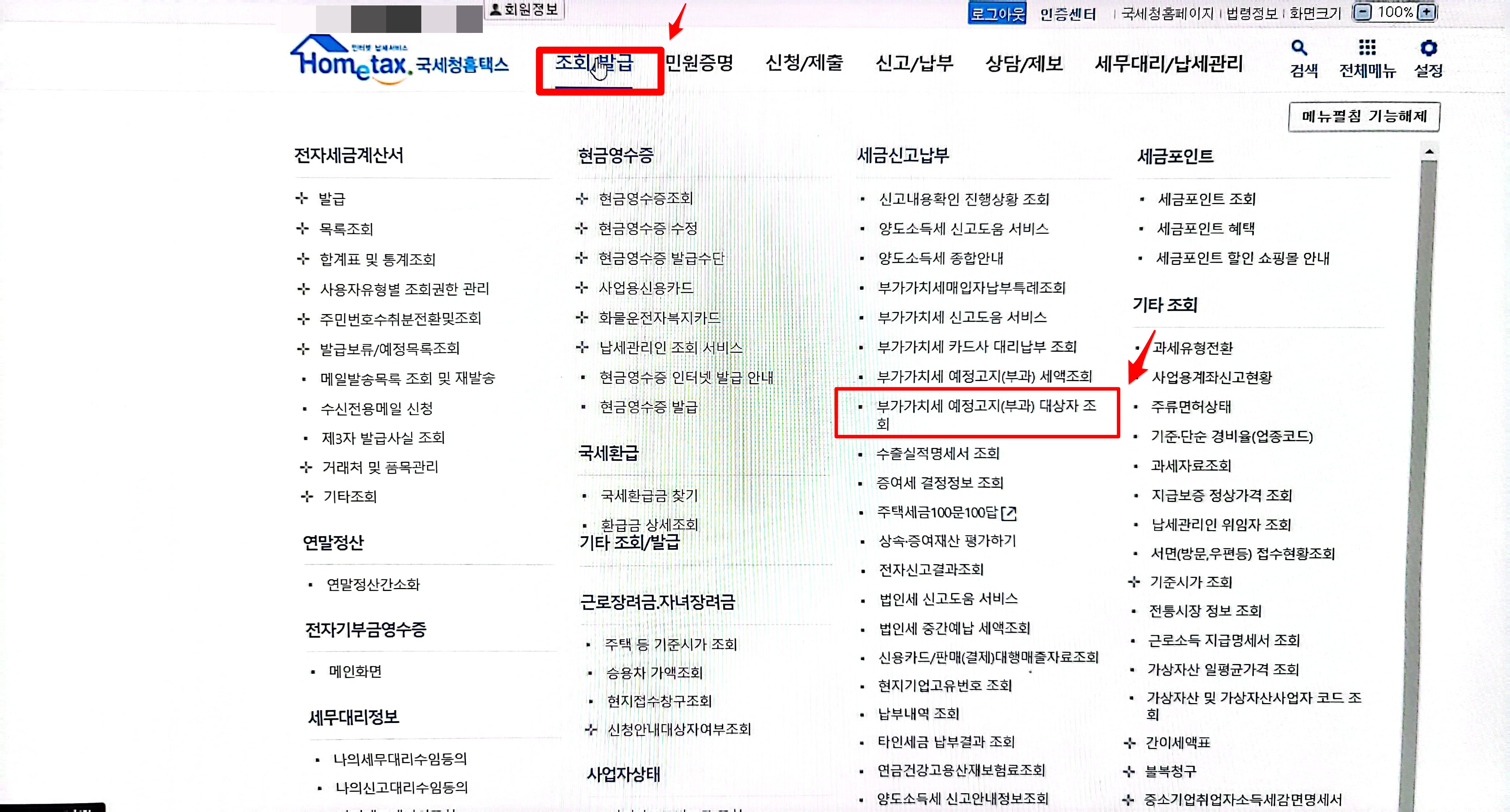Click the member info person icon

pos(496,9)
